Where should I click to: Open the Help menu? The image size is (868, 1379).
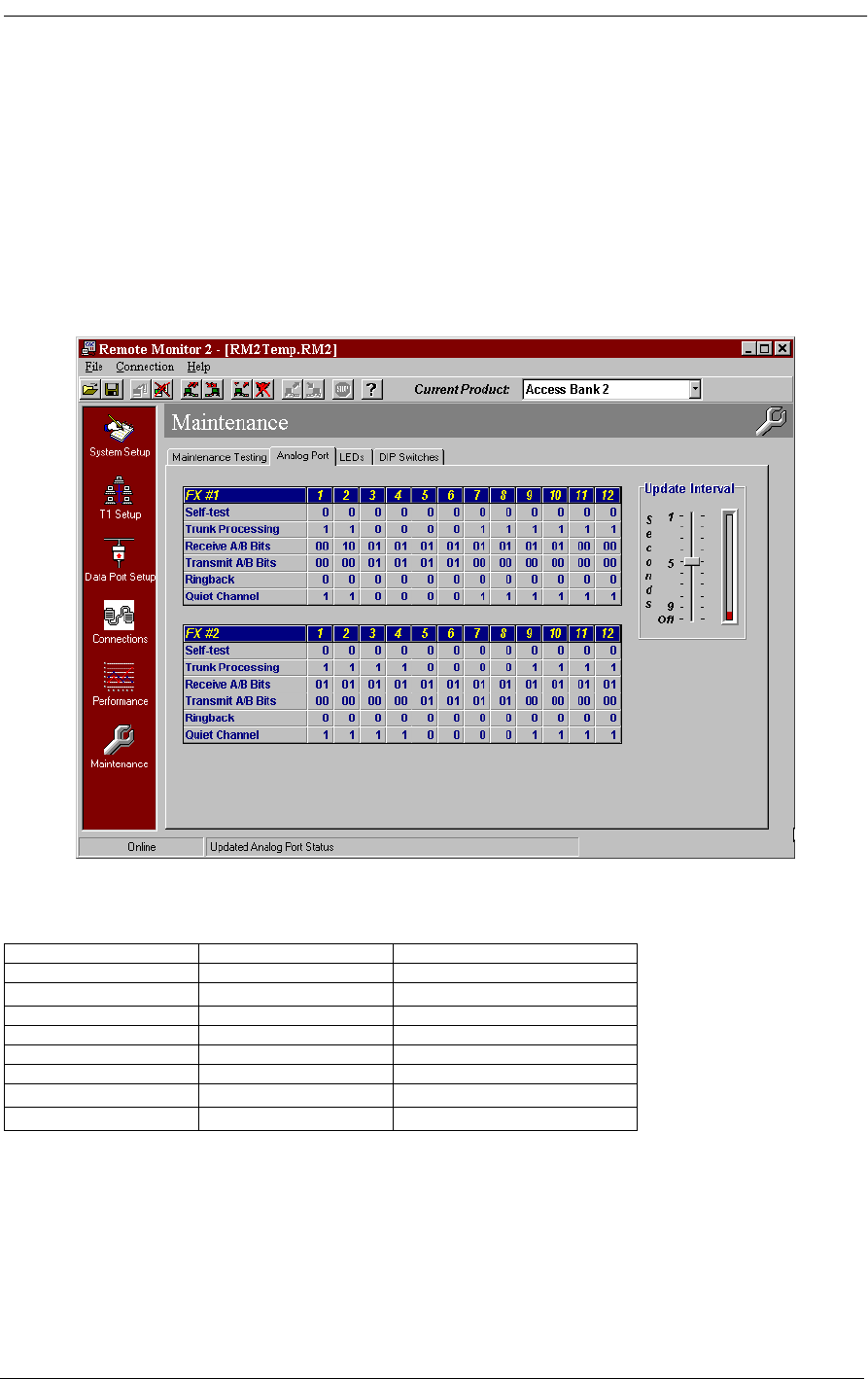click(199, 367)
